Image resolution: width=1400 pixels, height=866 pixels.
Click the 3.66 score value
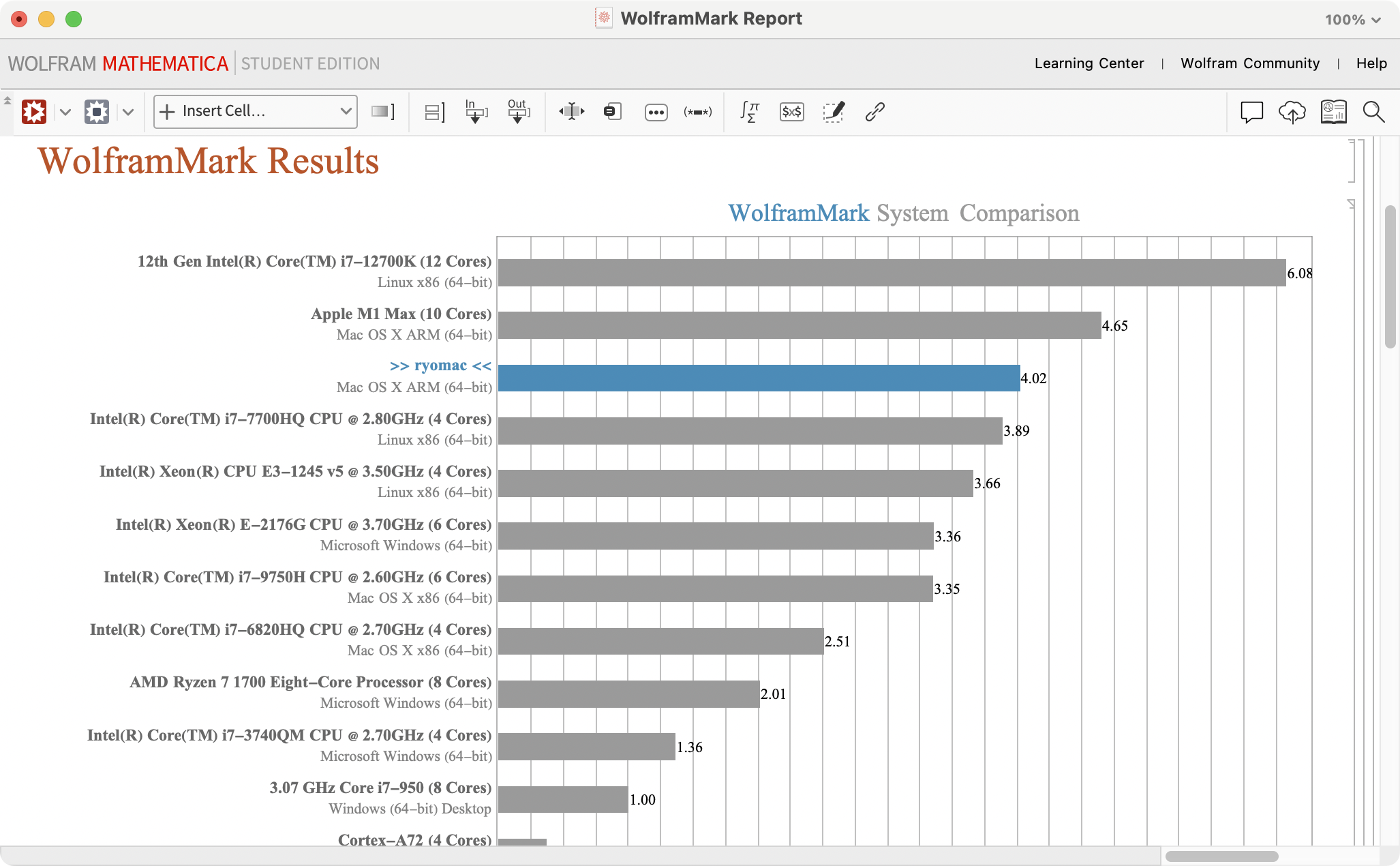[987, 483]
